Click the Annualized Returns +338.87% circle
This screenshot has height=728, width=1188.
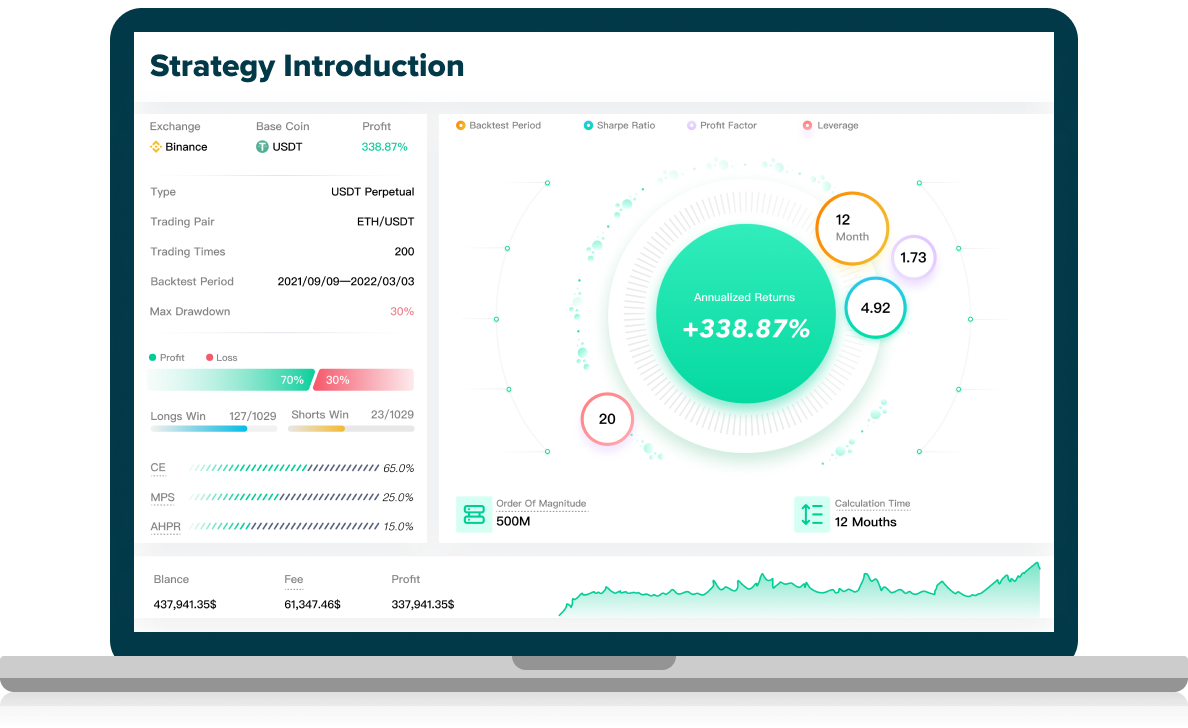746,314
